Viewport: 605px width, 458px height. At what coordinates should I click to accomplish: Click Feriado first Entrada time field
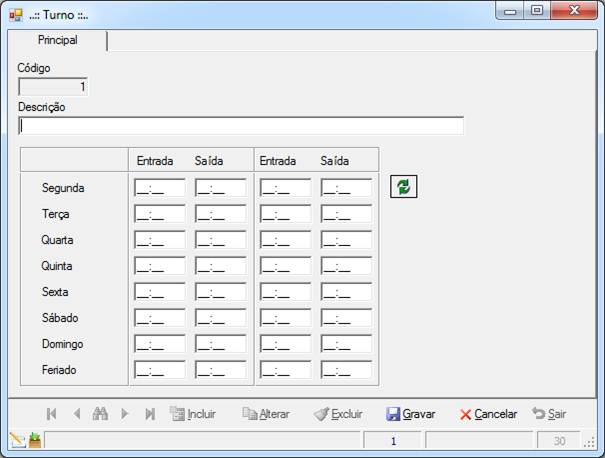(160, 370)
